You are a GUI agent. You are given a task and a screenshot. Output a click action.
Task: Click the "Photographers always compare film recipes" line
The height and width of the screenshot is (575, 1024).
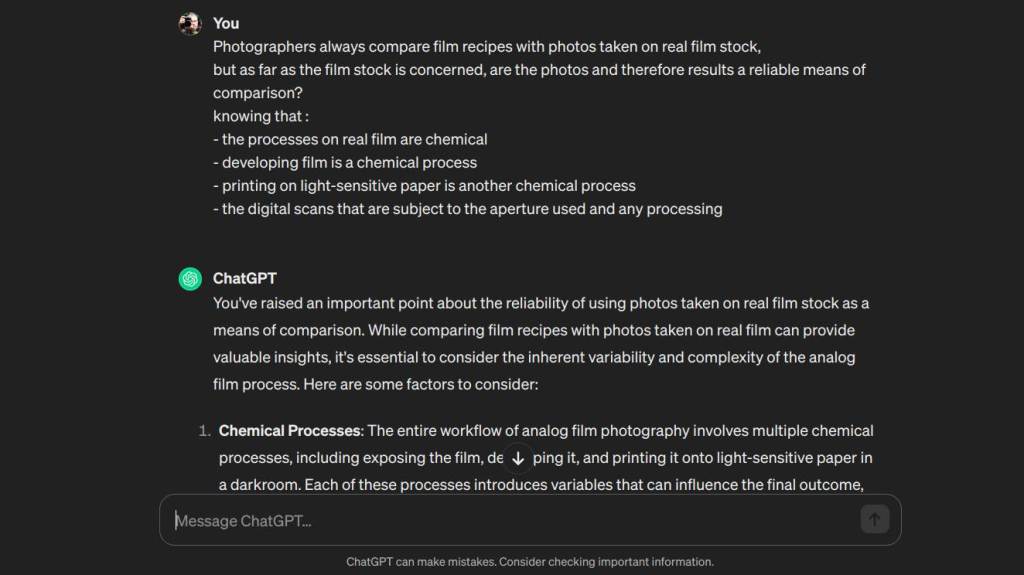pos(487,47)
